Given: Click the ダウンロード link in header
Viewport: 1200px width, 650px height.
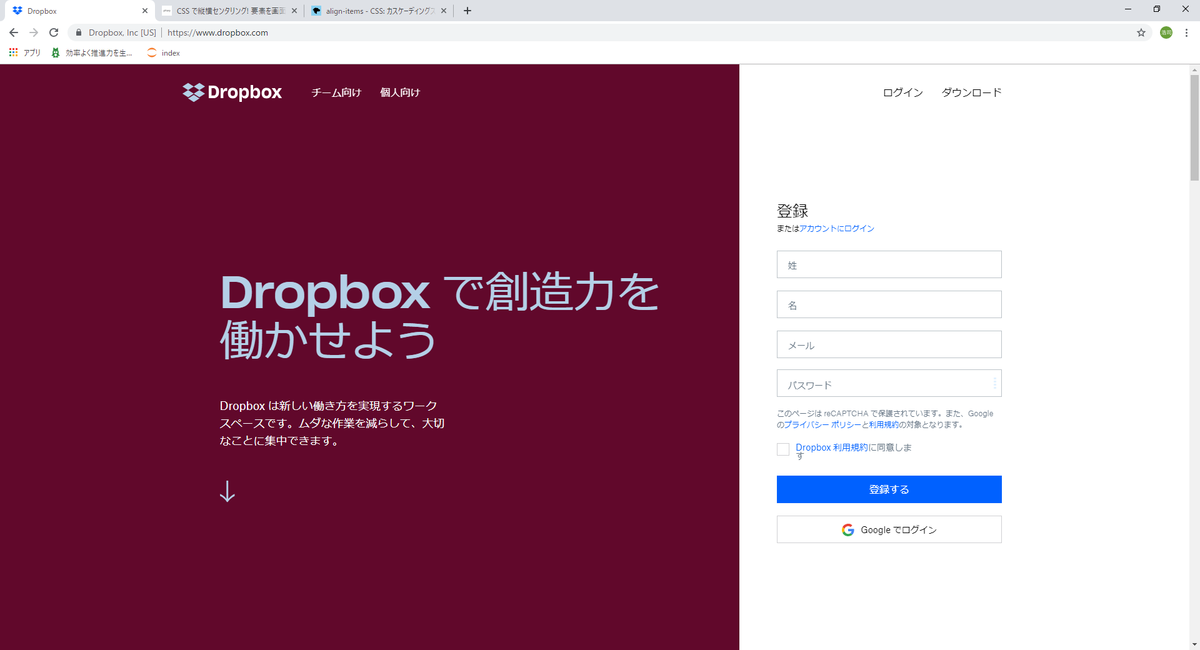Looking at the screenshot, I should [x=971, y=92].
